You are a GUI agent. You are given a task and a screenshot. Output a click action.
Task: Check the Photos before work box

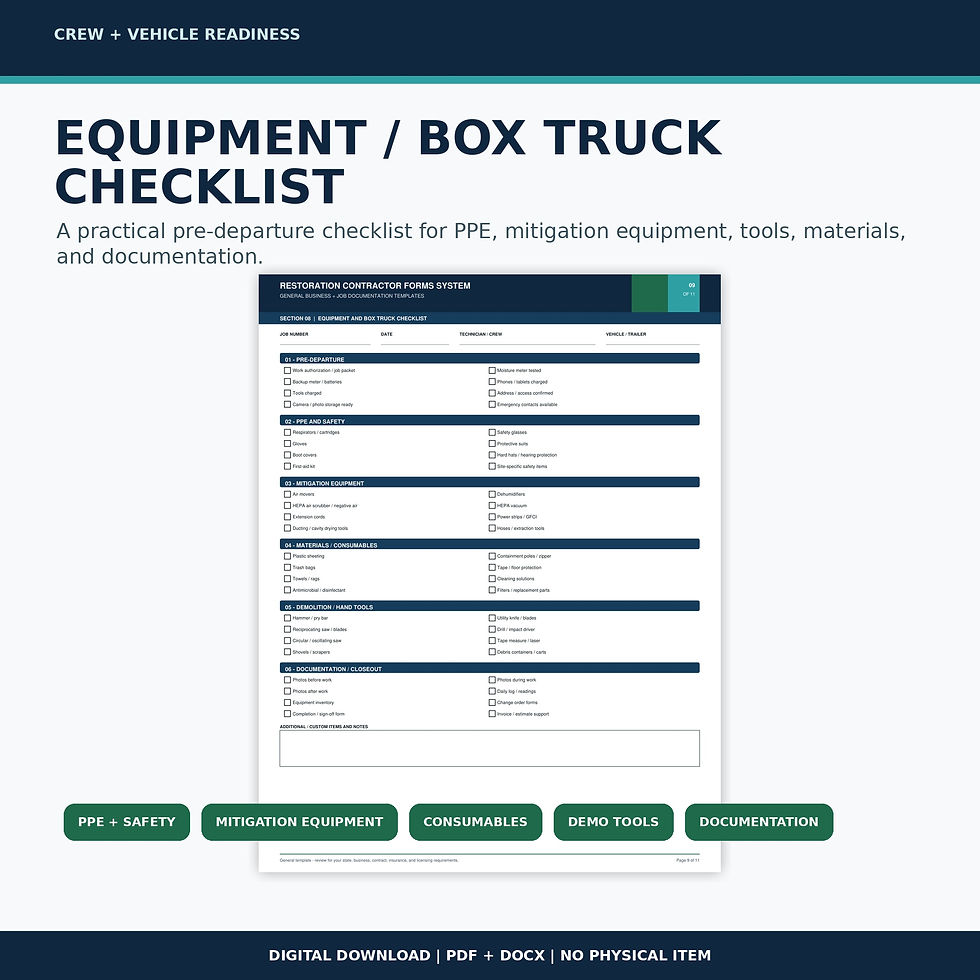(288, 680)
